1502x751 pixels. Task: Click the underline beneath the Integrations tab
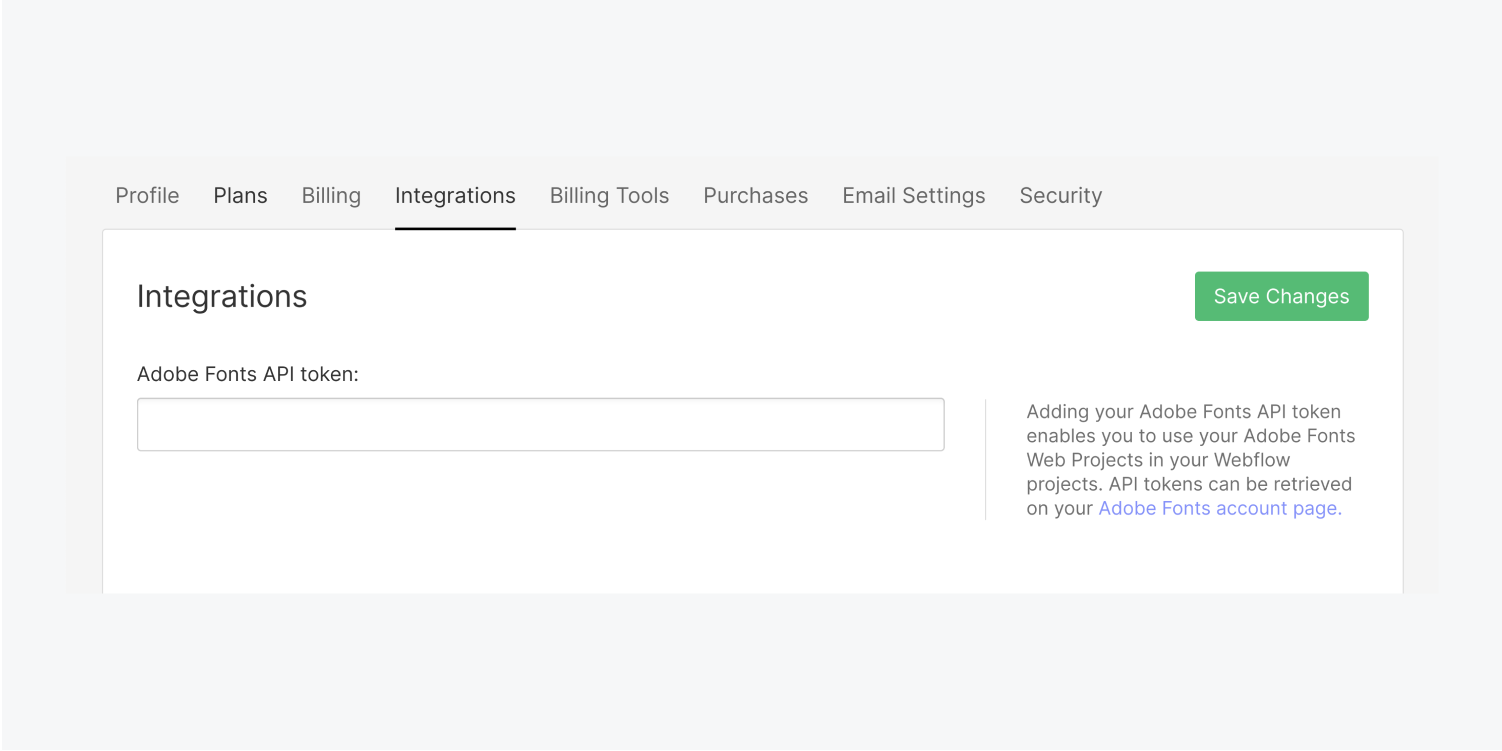pyautogui.click(x=455, y=228)
